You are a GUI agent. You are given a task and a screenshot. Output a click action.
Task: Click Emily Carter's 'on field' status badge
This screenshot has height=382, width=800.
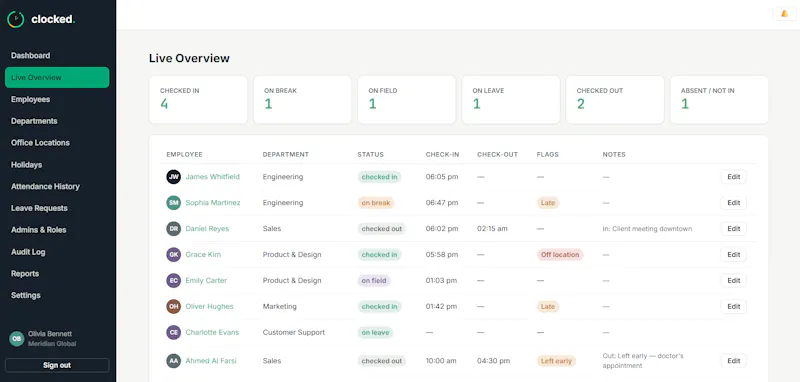pos(374,281)
